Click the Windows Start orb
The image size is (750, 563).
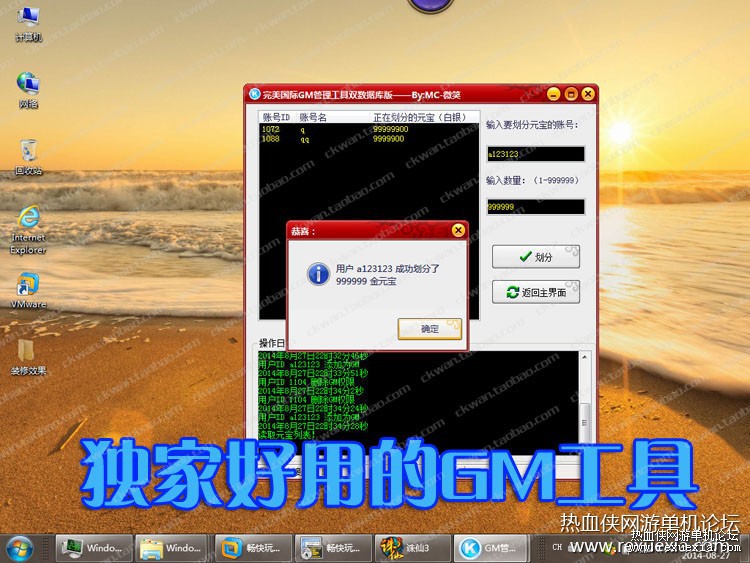tap(20, 548)
